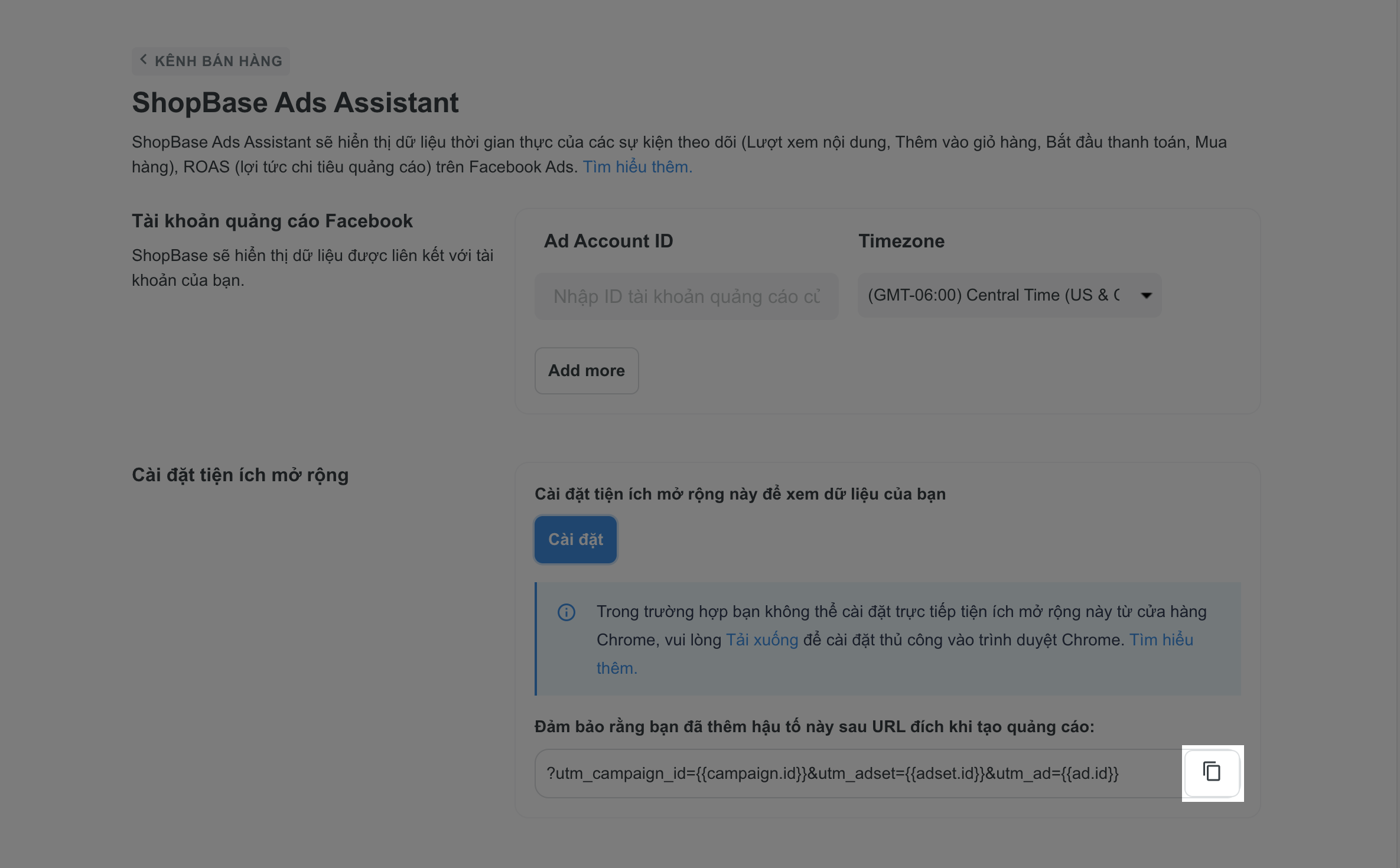Click the Cài đặt tiện ích mở rộng heading
The image size is (1400, 868).
click(x=240, y=475)
